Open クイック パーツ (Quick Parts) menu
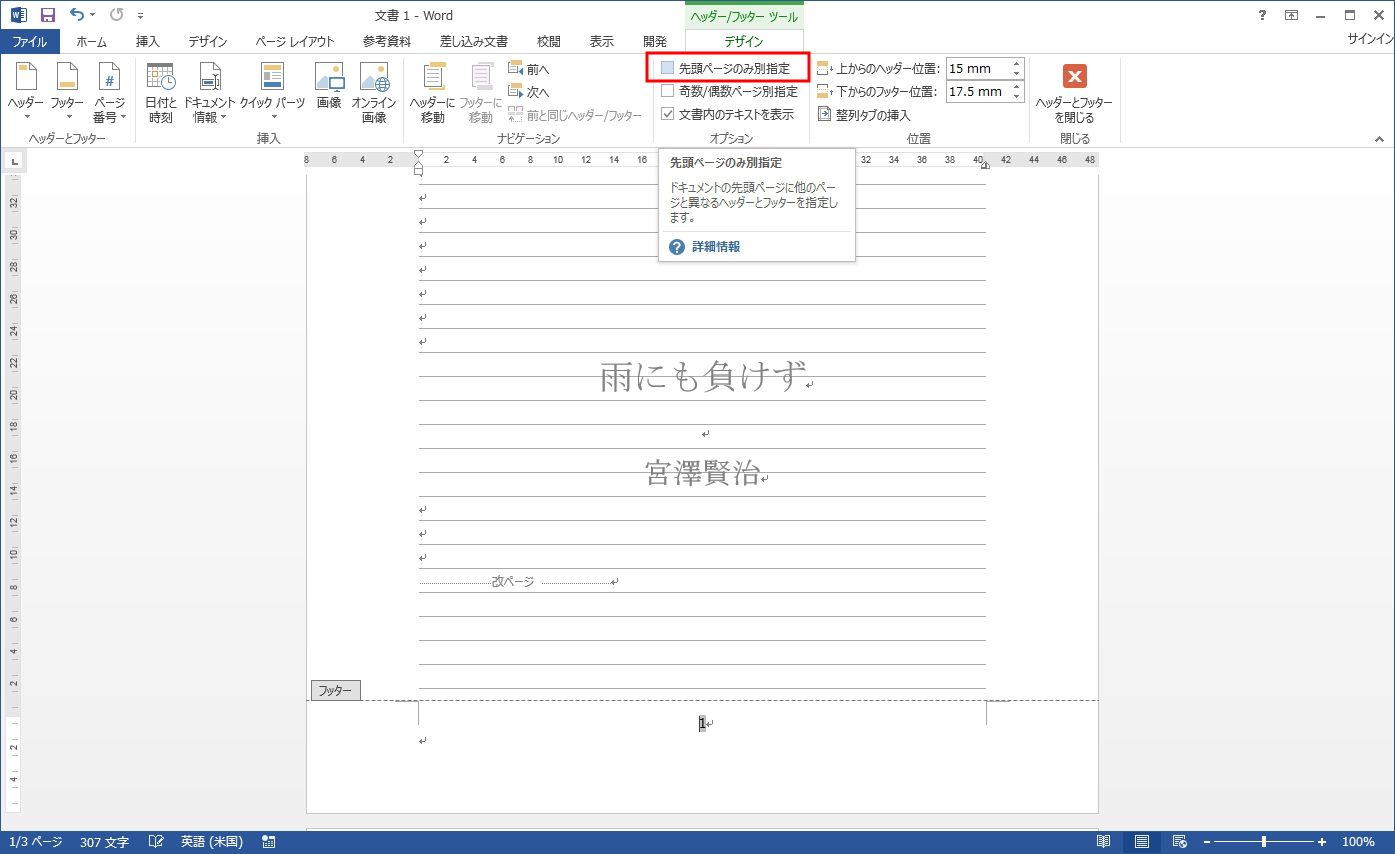Screen dimensions: 1395x854 tap(272, 92)
